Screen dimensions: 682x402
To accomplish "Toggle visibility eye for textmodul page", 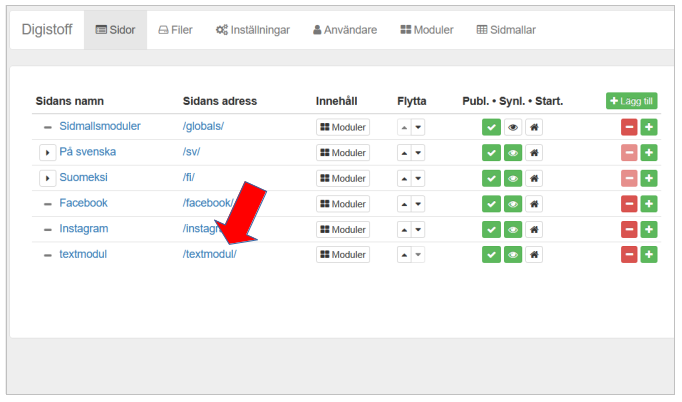I will (513, 255).
